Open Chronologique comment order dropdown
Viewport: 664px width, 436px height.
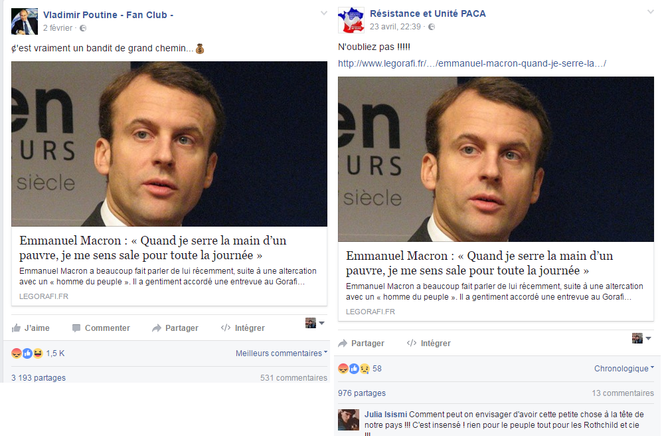pos(624,368)
